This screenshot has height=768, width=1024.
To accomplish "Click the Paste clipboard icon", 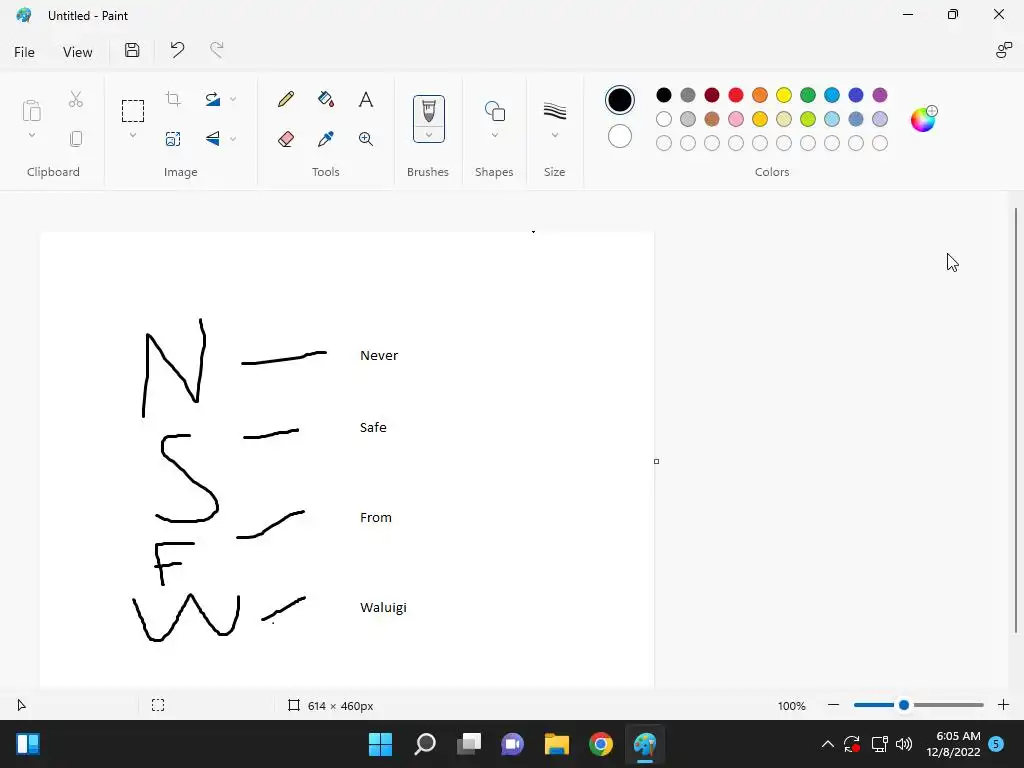I will click(x=31, y=110).
